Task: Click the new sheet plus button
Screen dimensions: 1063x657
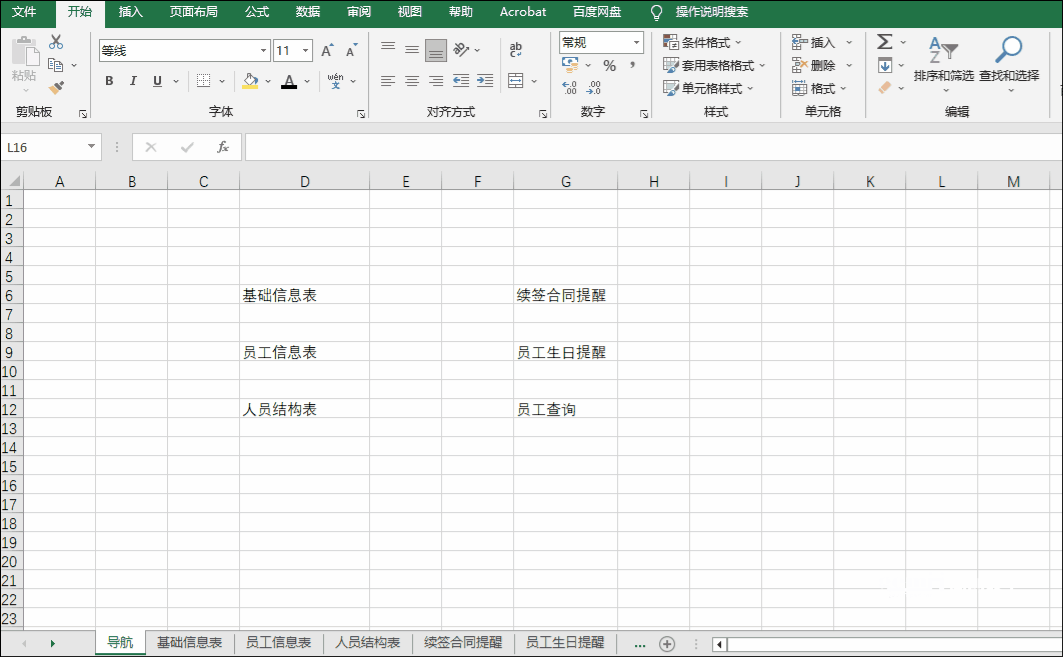Action: tap(667, 643)
